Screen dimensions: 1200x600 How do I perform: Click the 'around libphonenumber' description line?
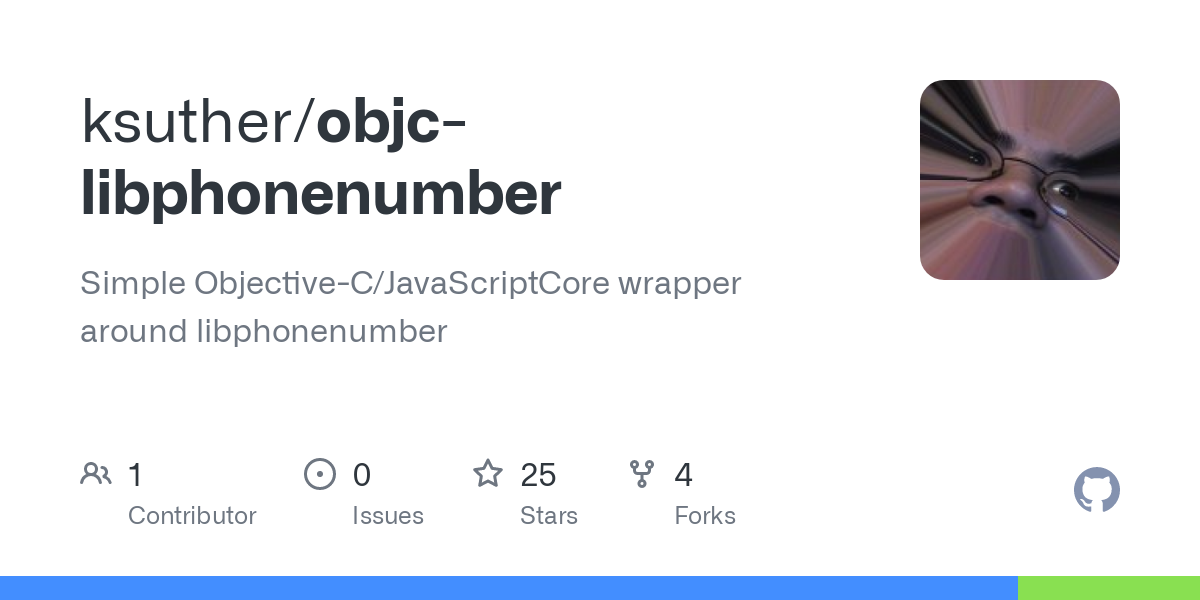[x=263, y=331]
